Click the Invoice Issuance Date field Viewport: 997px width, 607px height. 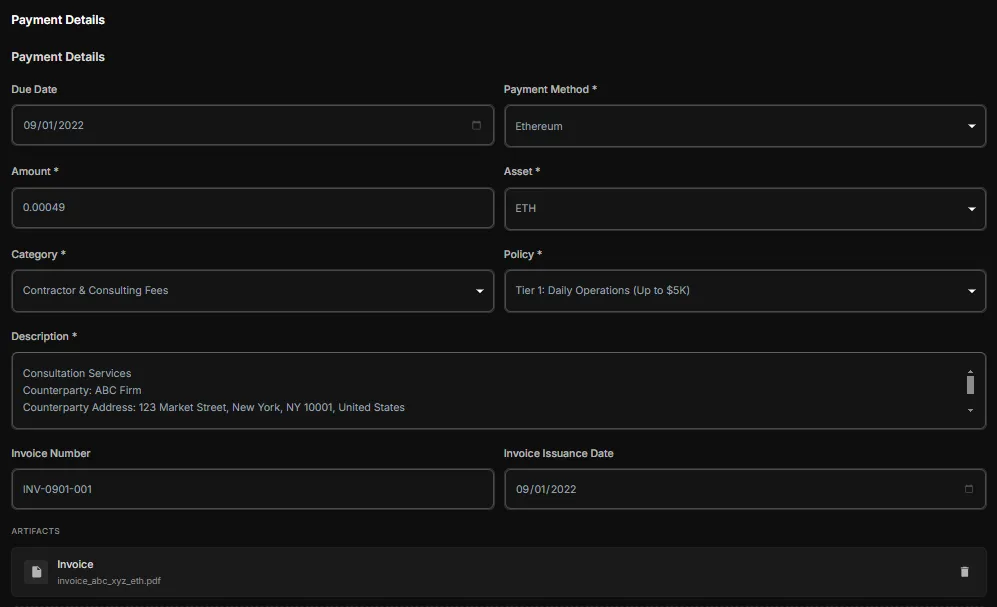[745, 489]
